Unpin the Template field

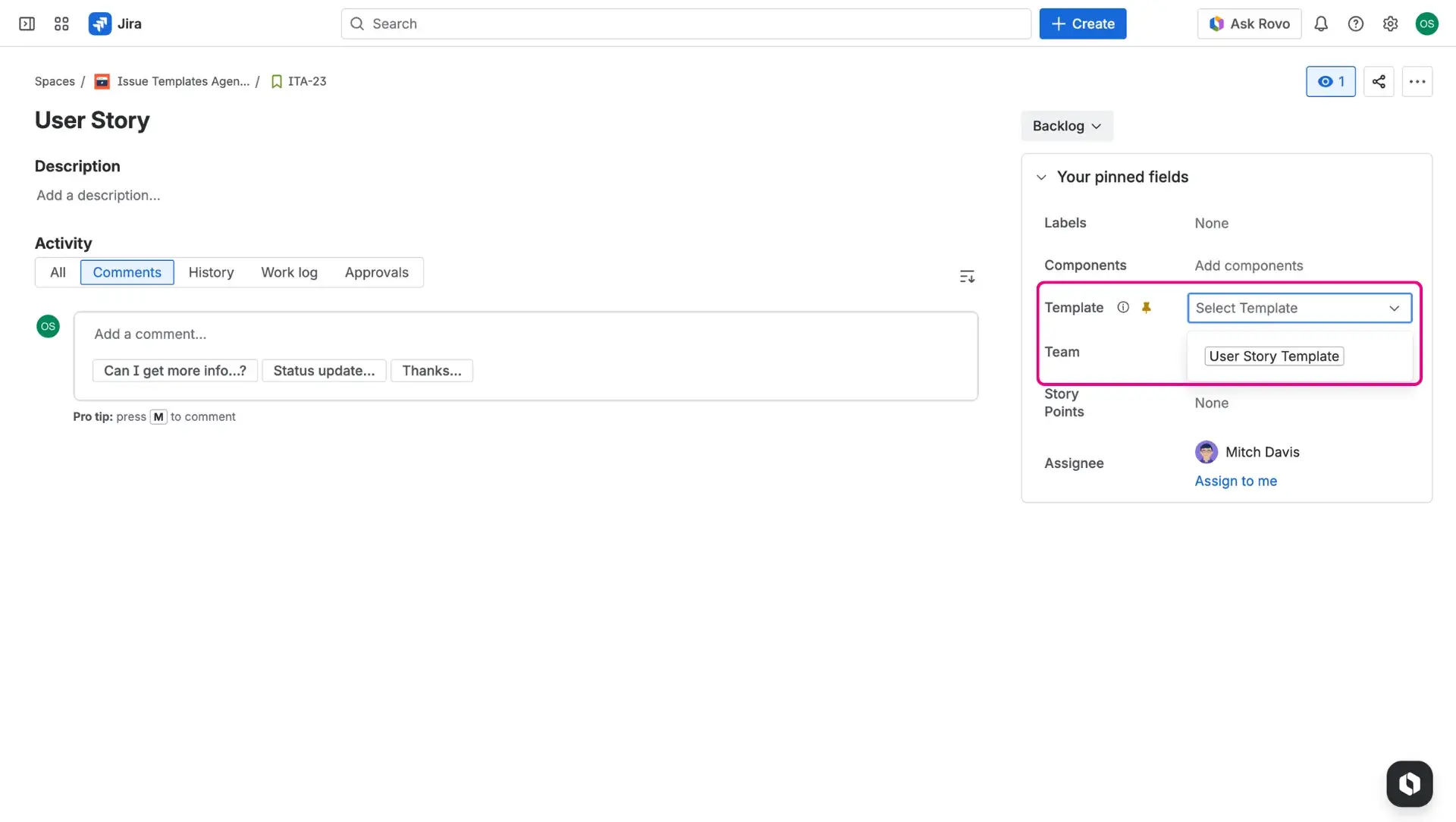[1147, 307]
